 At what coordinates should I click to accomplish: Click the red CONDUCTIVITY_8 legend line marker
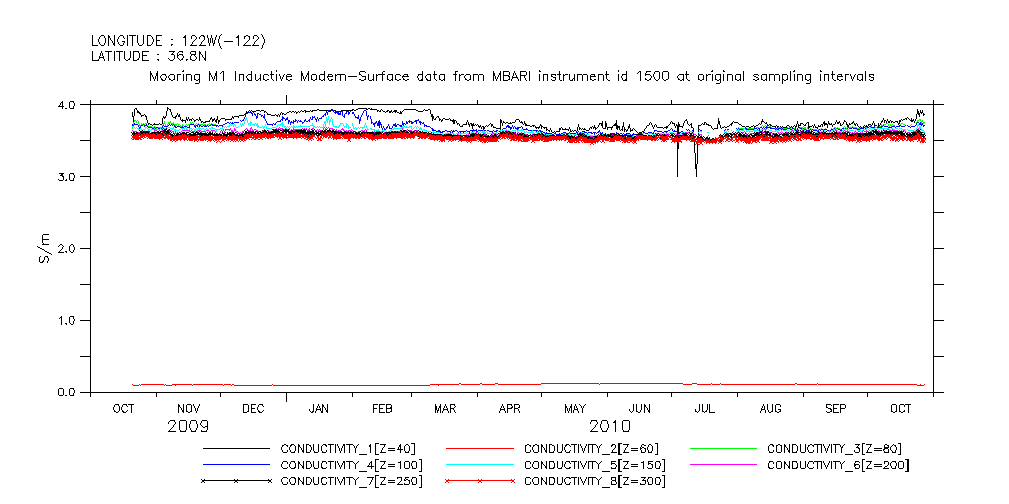480,481
